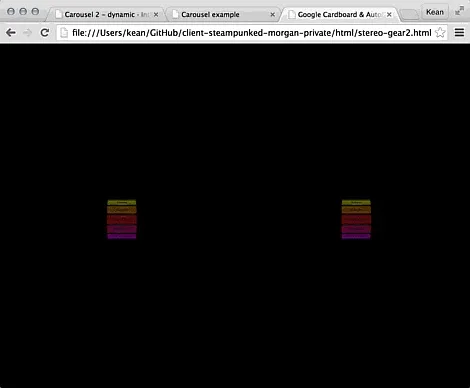Select the magenta bar in the right stereo view

[x=356, y=229]
